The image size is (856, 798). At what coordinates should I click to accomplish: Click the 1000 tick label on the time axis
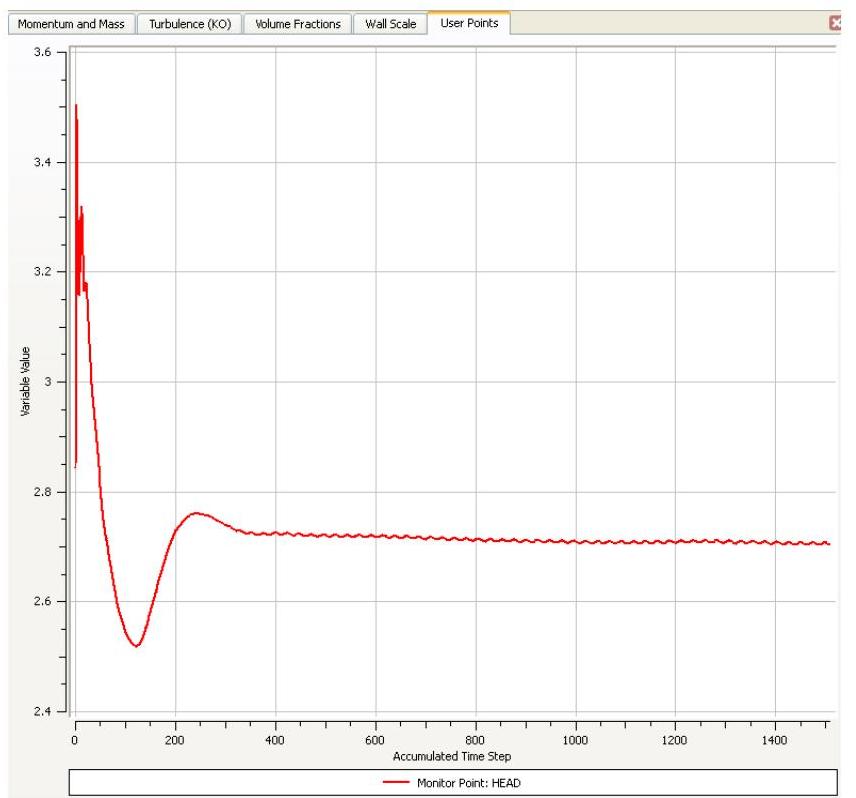coord(575,740)
